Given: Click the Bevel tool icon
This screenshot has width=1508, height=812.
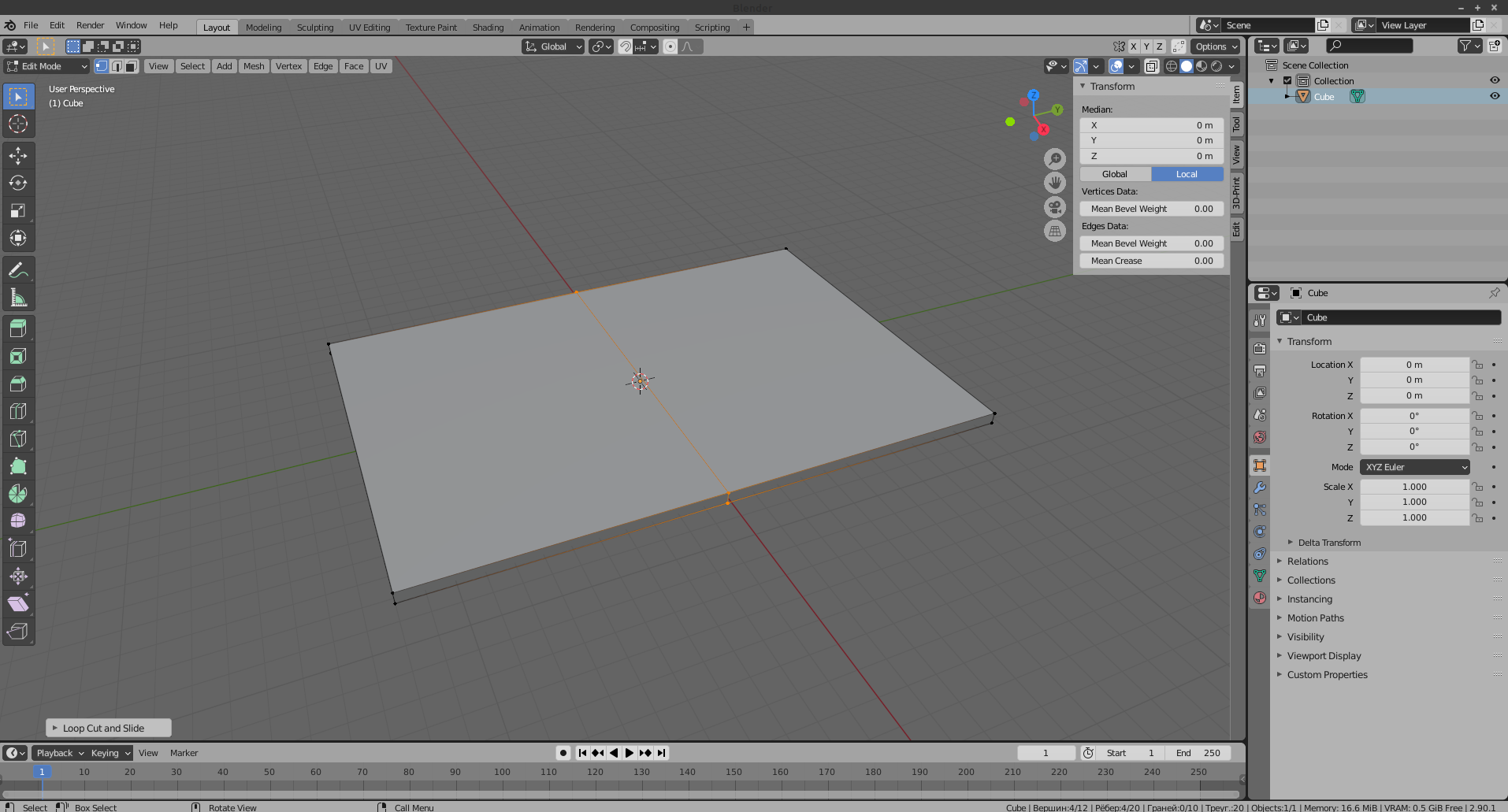Looking at the screenshot, I should click(18, 384).
